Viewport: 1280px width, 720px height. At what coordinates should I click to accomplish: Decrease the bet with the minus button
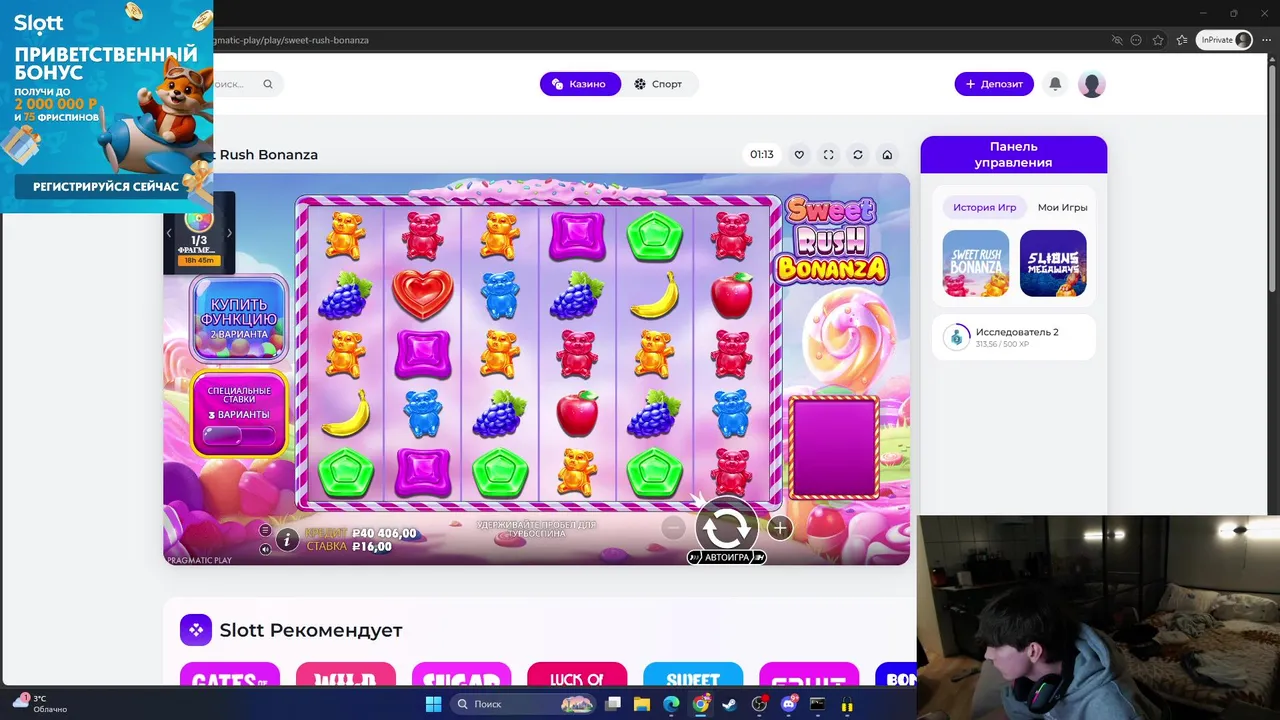(x=675, y=527)
